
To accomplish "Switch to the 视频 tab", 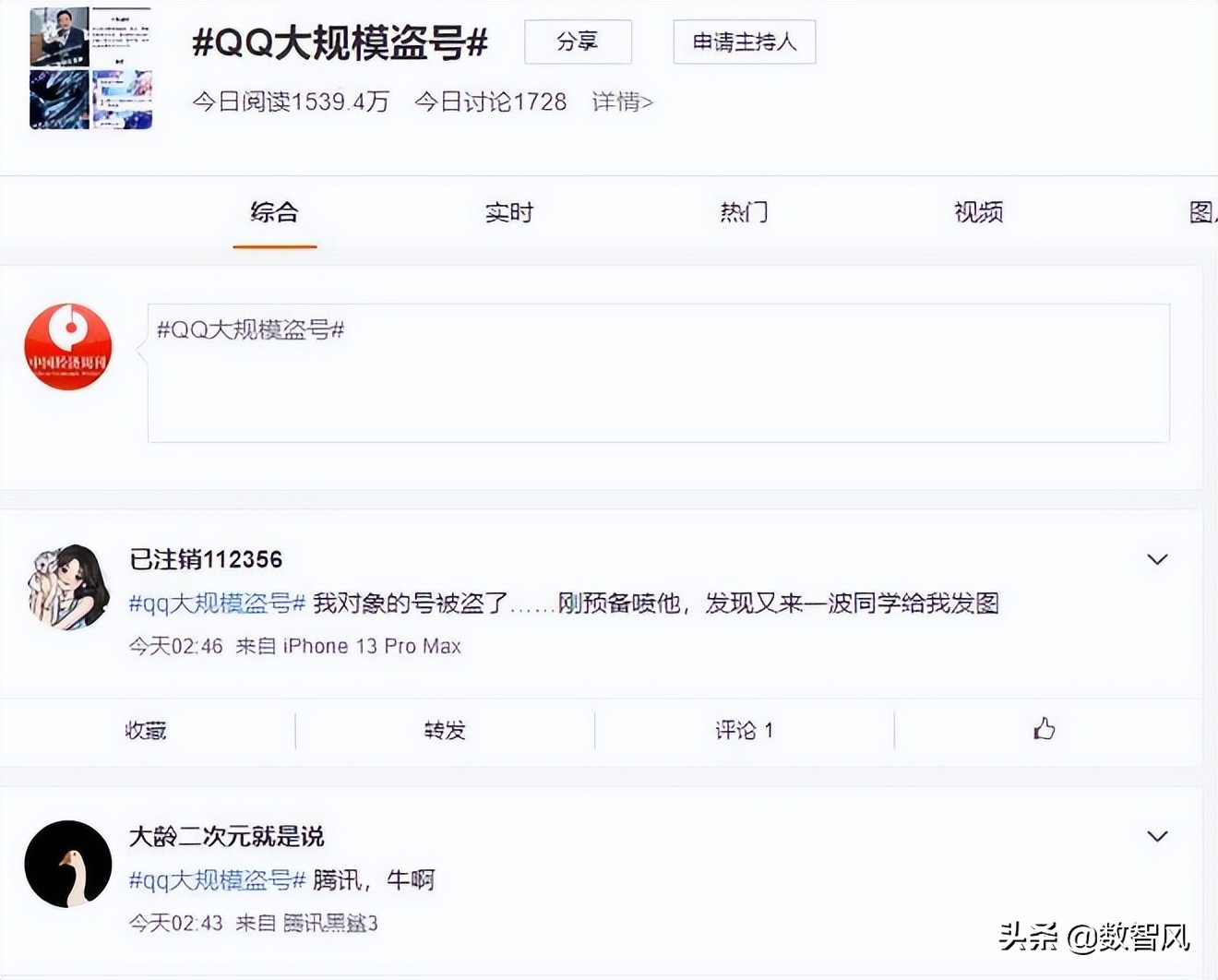I will pyautogui.click(x=977, y=213).
